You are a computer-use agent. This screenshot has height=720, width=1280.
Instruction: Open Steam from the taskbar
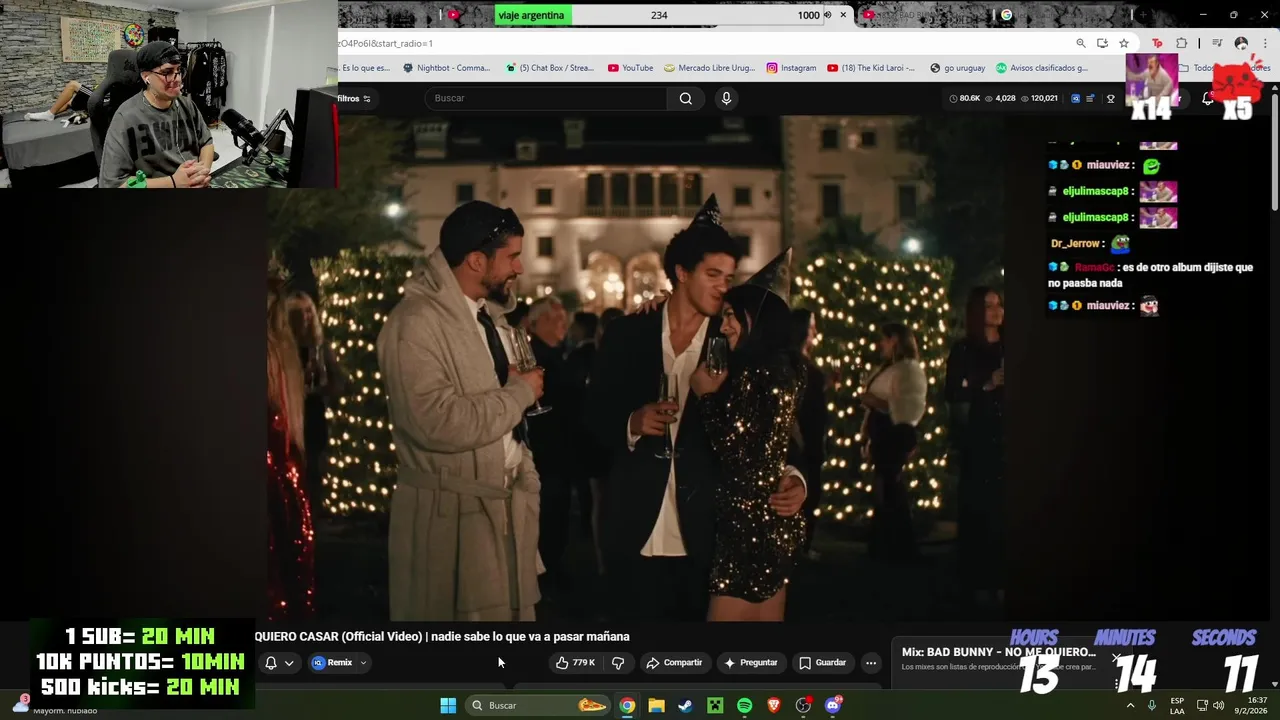[x=685, y=705]
